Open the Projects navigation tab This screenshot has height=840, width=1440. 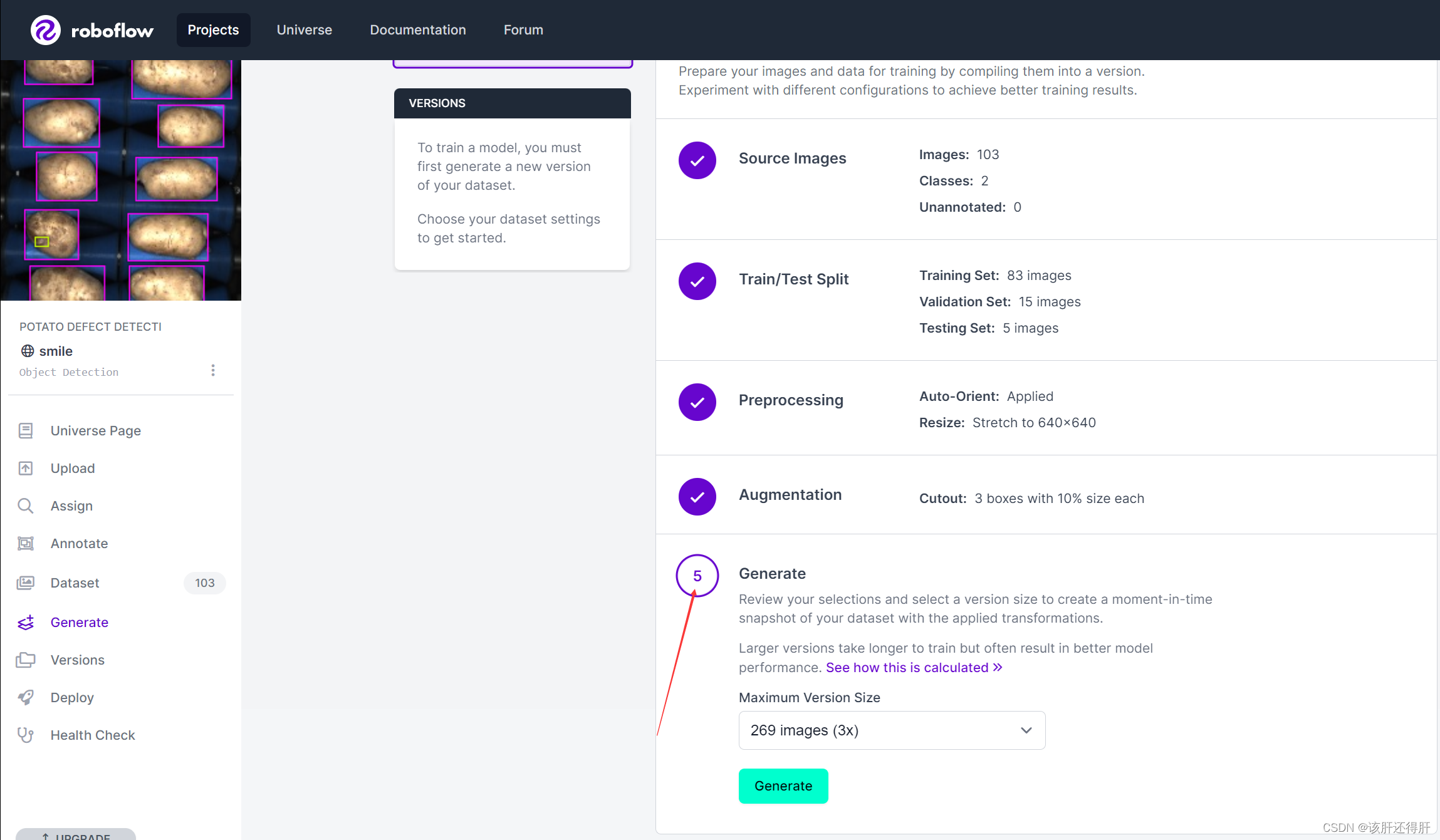(x=213, y=30)
